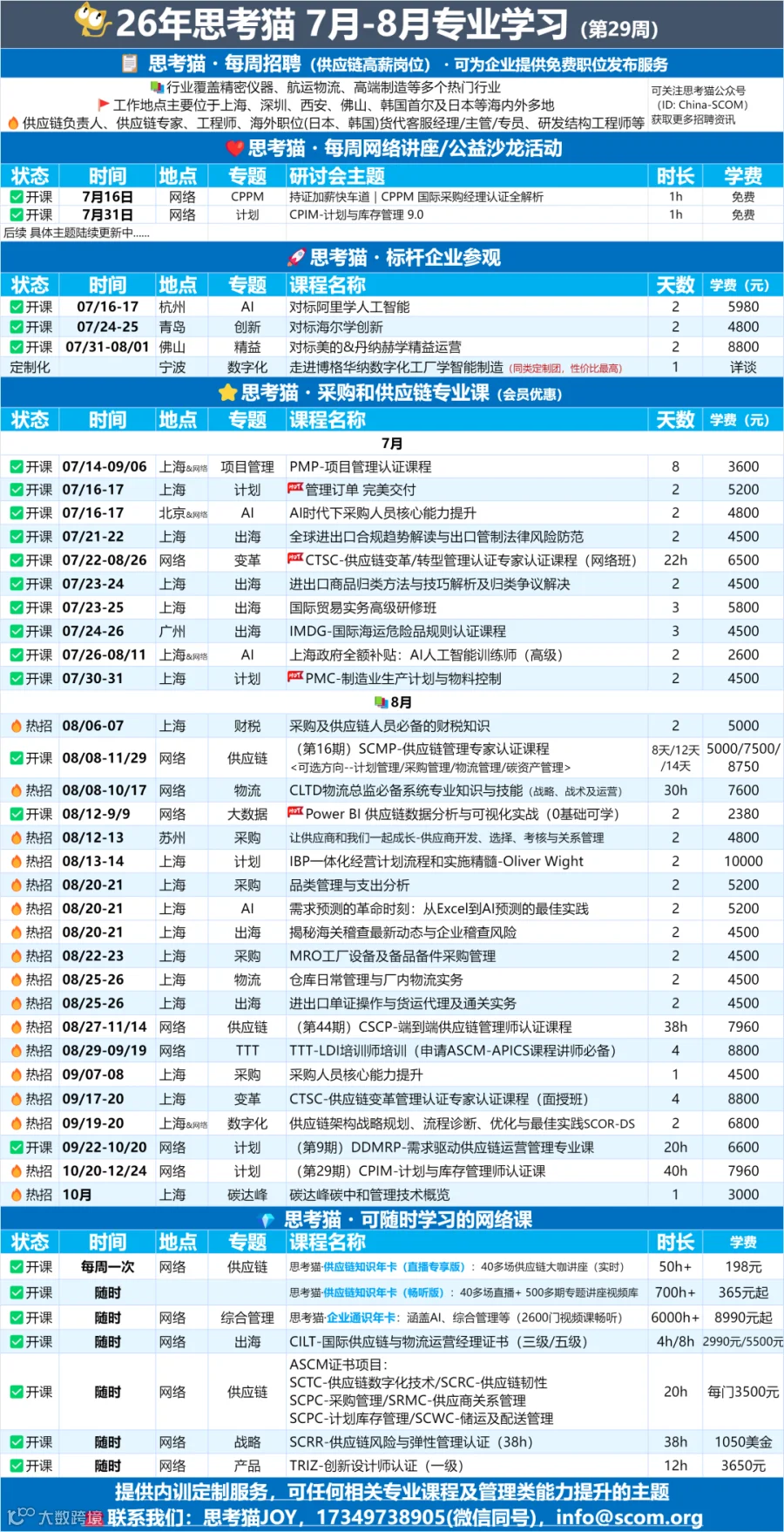The image size is (784, 1532).
Task: Click the ID: China-SCOM account text
Action: click(702, 105)
